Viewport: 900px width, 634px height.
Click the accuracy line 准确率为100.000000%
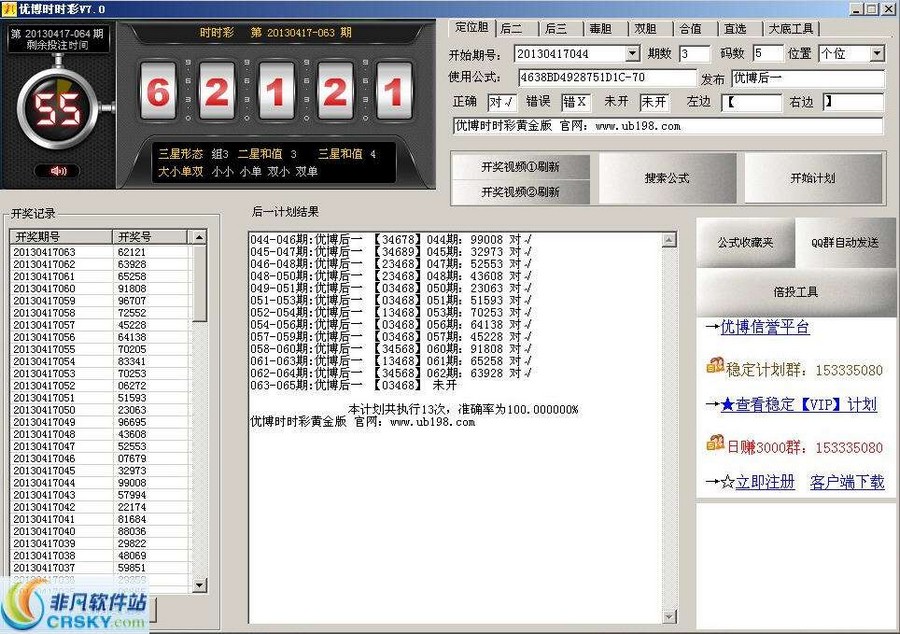463,410
